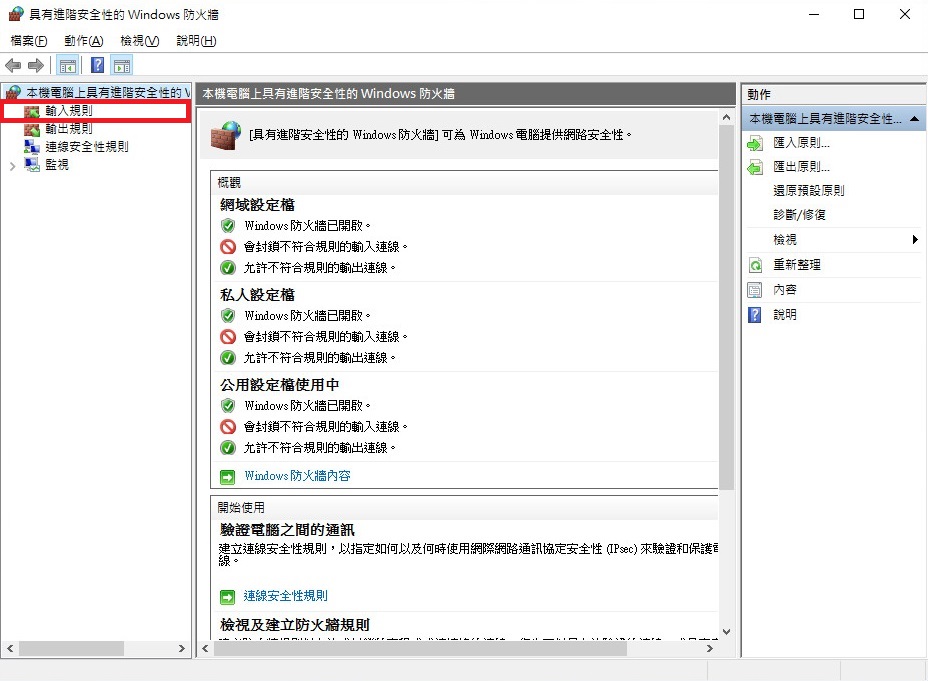Toggle the action pane toolbar icon

122,65
